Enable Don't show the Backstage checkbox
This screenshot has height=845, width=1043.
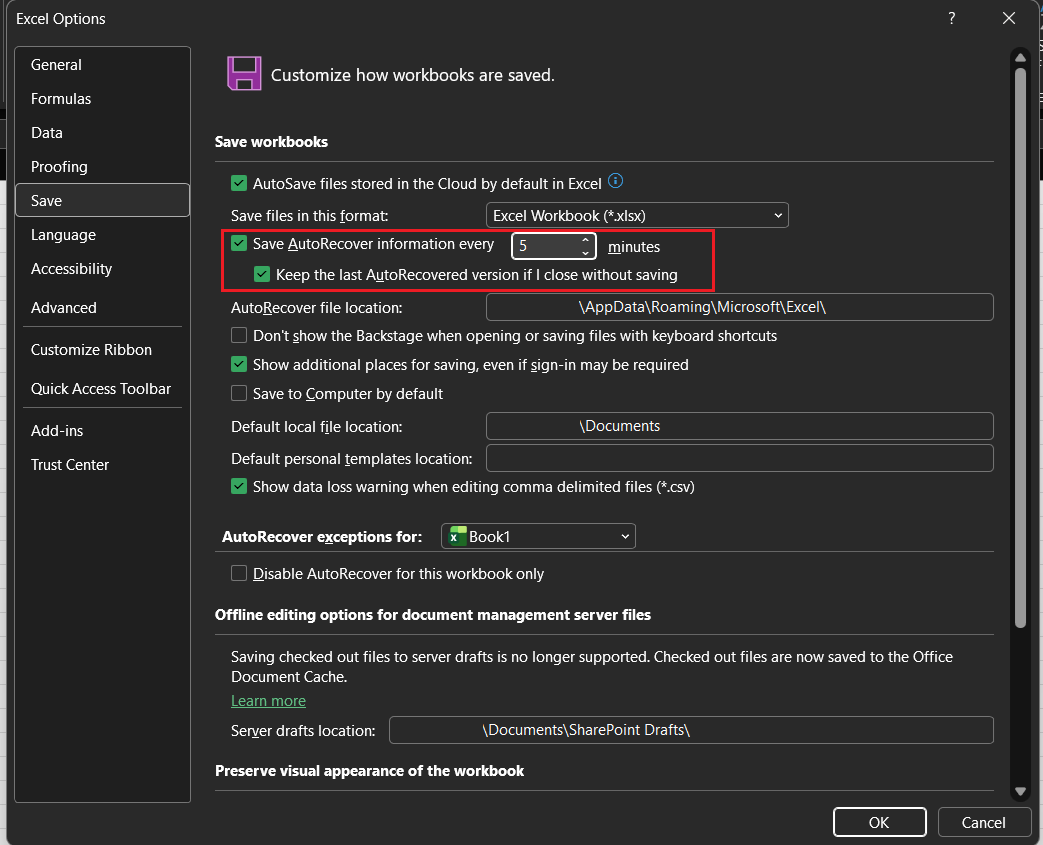(239, 335)
